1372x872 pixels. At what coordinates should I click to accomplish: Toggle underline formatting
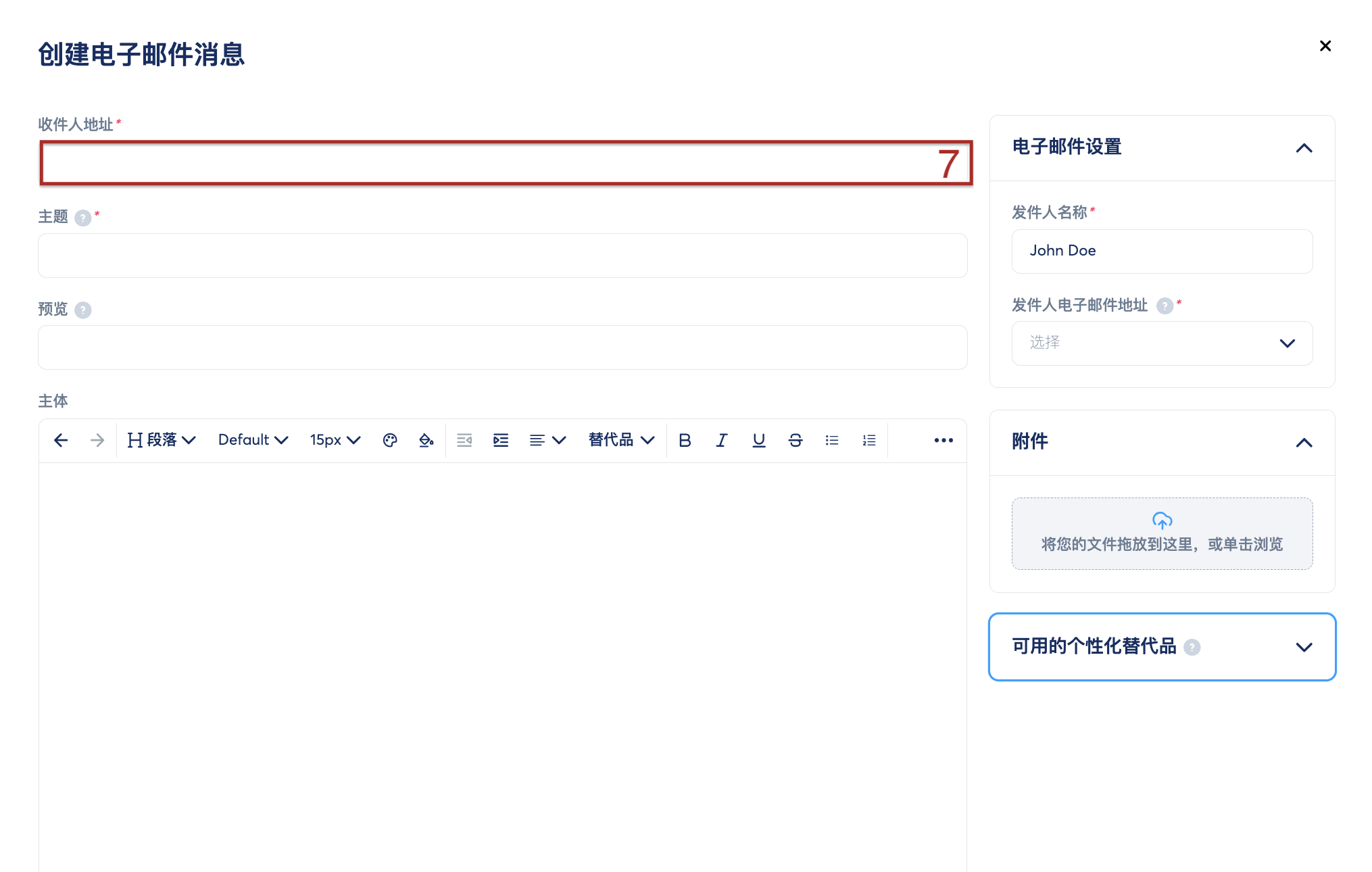click(x=759, y=440)
